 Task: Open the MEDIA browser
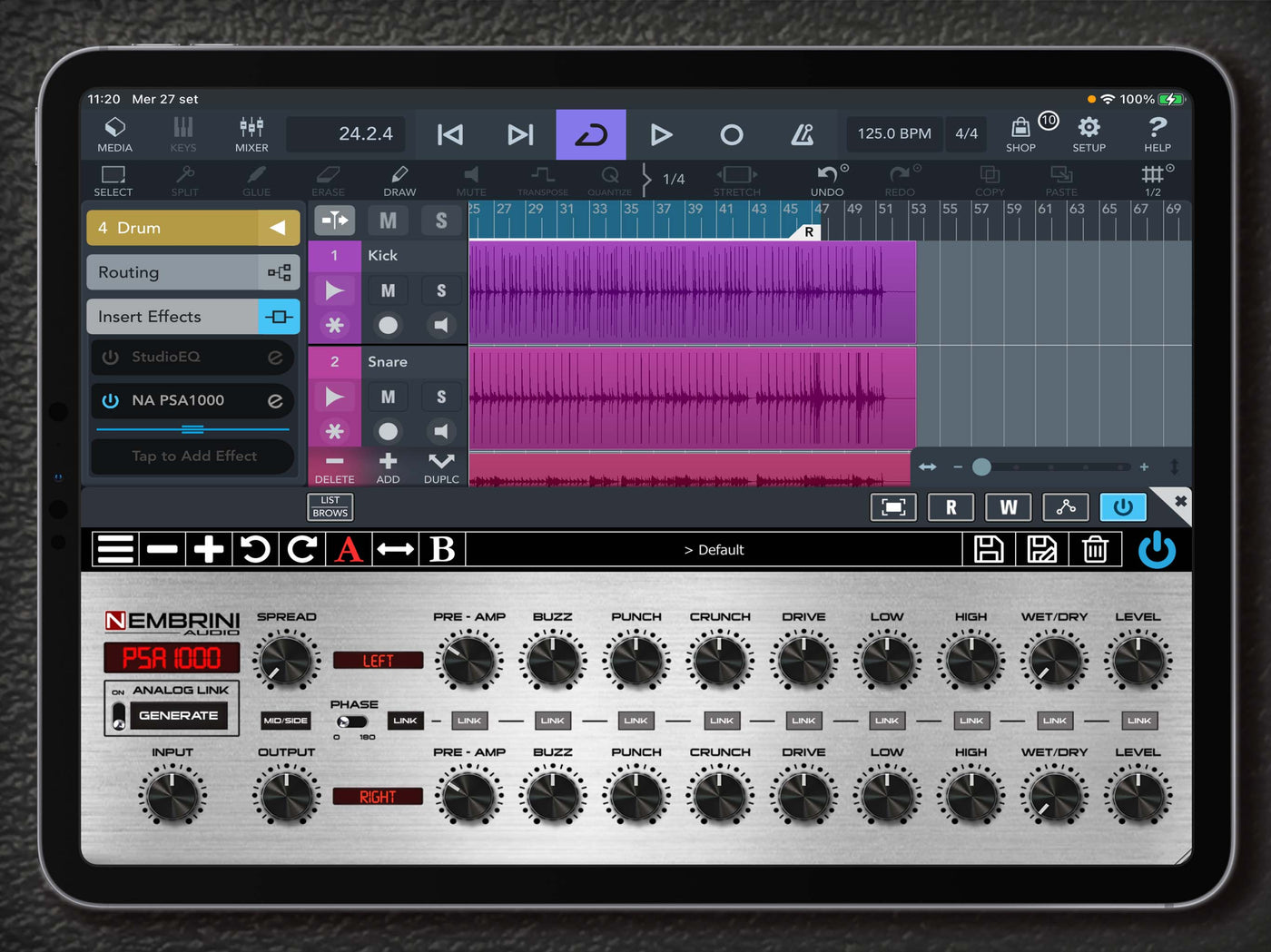(114, 134)
